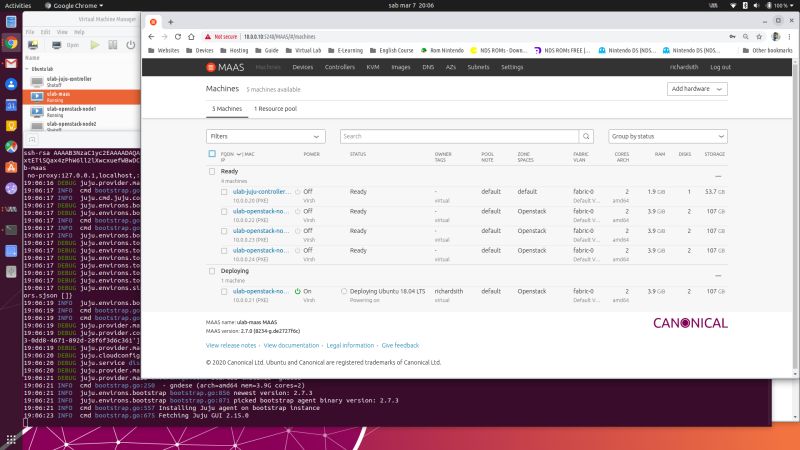Open the Group by status dropdown
The image size is (800, 450).
point(668,136)
